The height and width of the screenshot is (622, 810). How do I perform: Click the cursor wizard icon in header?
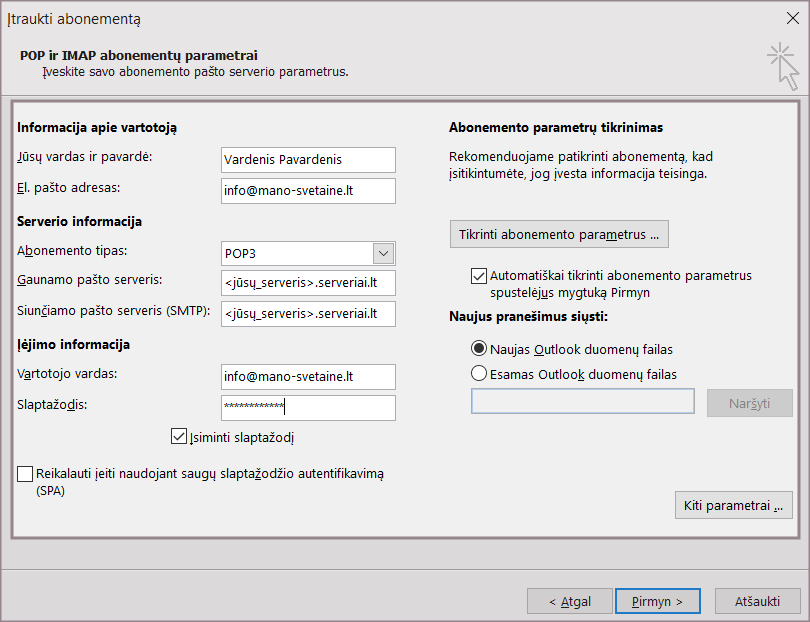tap(783, 65)
